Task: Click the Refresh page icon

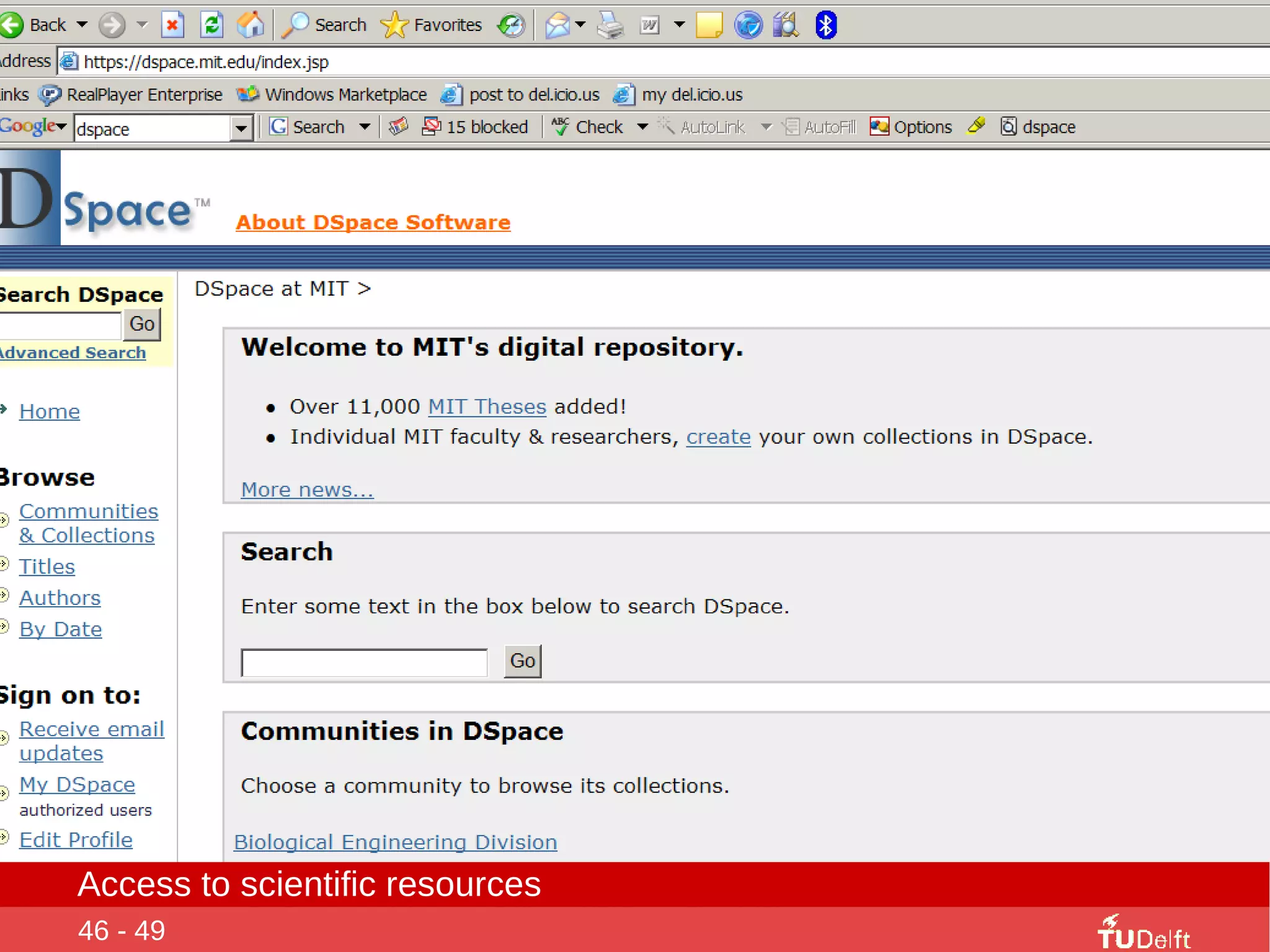Action: click(x=211, y=25)
